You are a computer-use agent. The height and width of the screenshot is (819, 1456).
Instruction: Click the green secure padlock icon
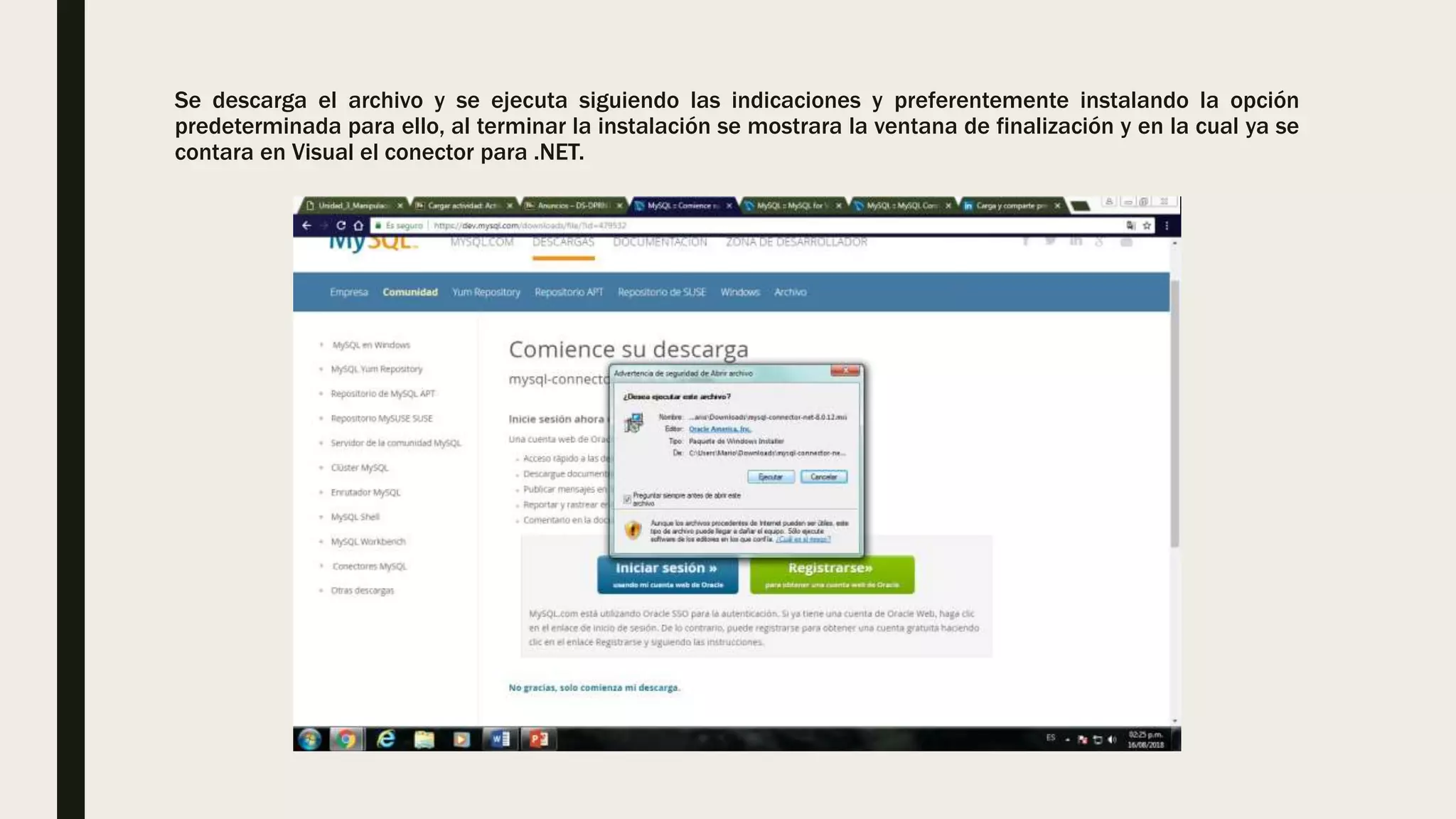(x=379, y=225)
